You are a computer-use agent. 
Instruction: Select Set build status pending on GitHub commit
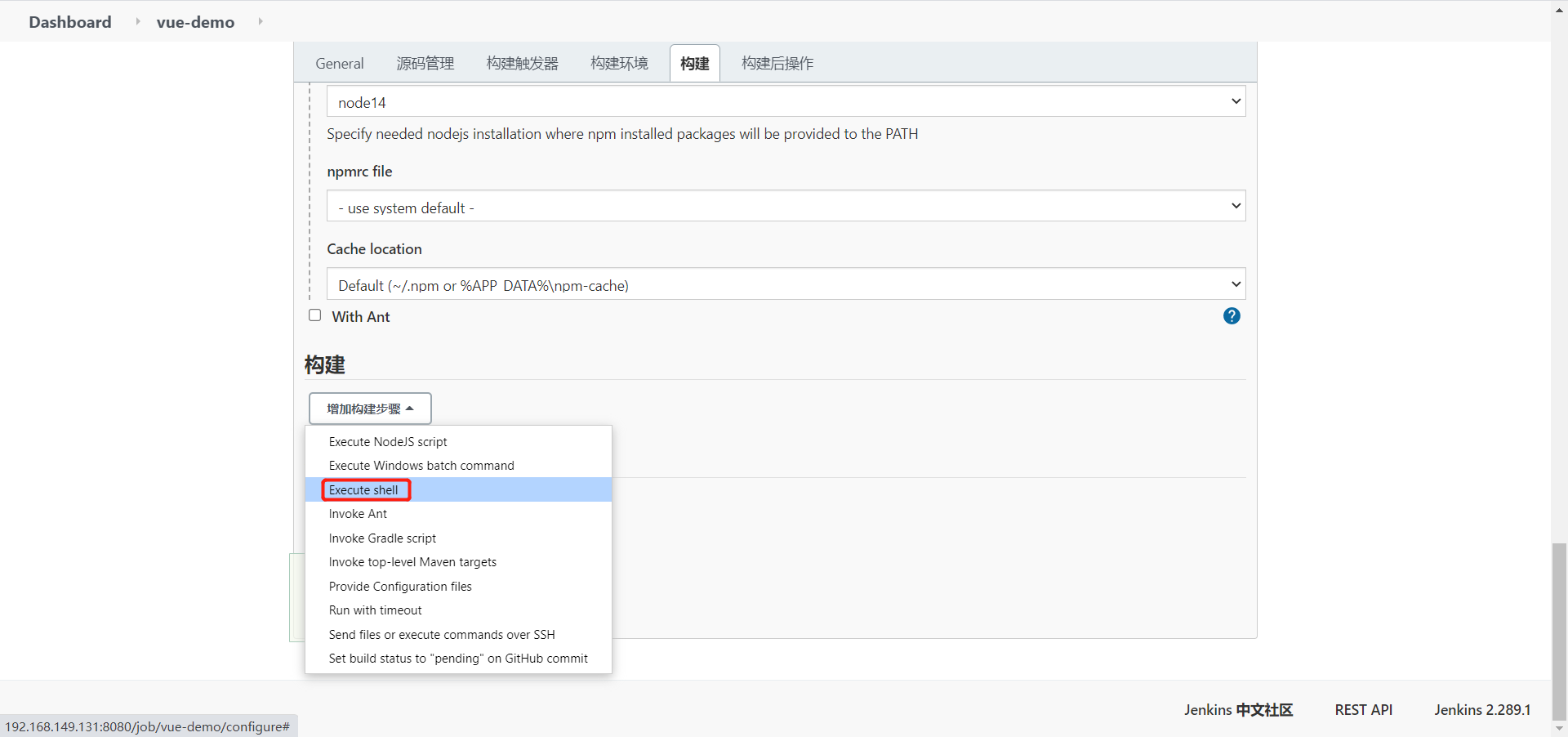[458, 659]
